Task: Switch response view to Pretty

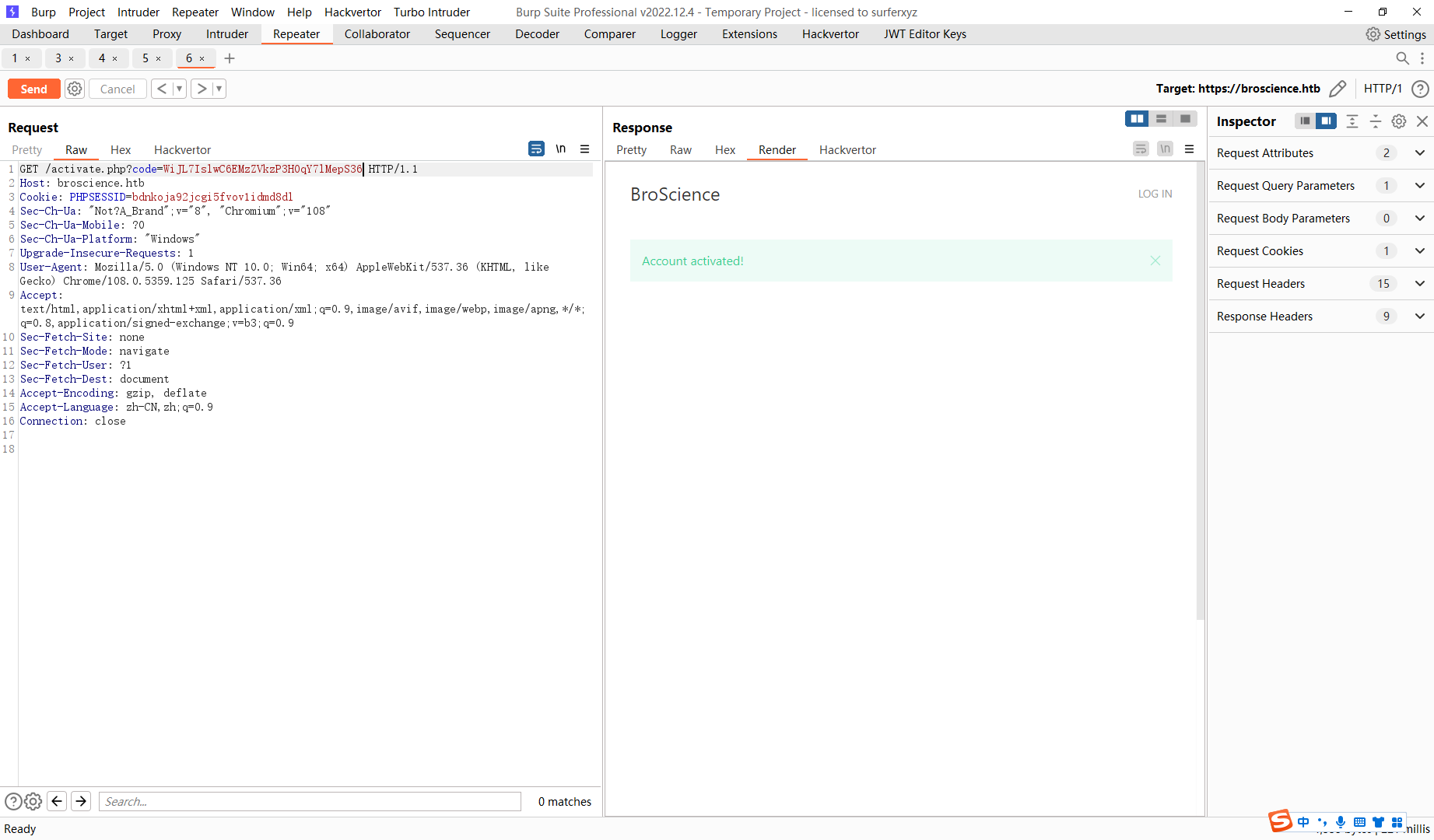Action: (x=632, y=150)
